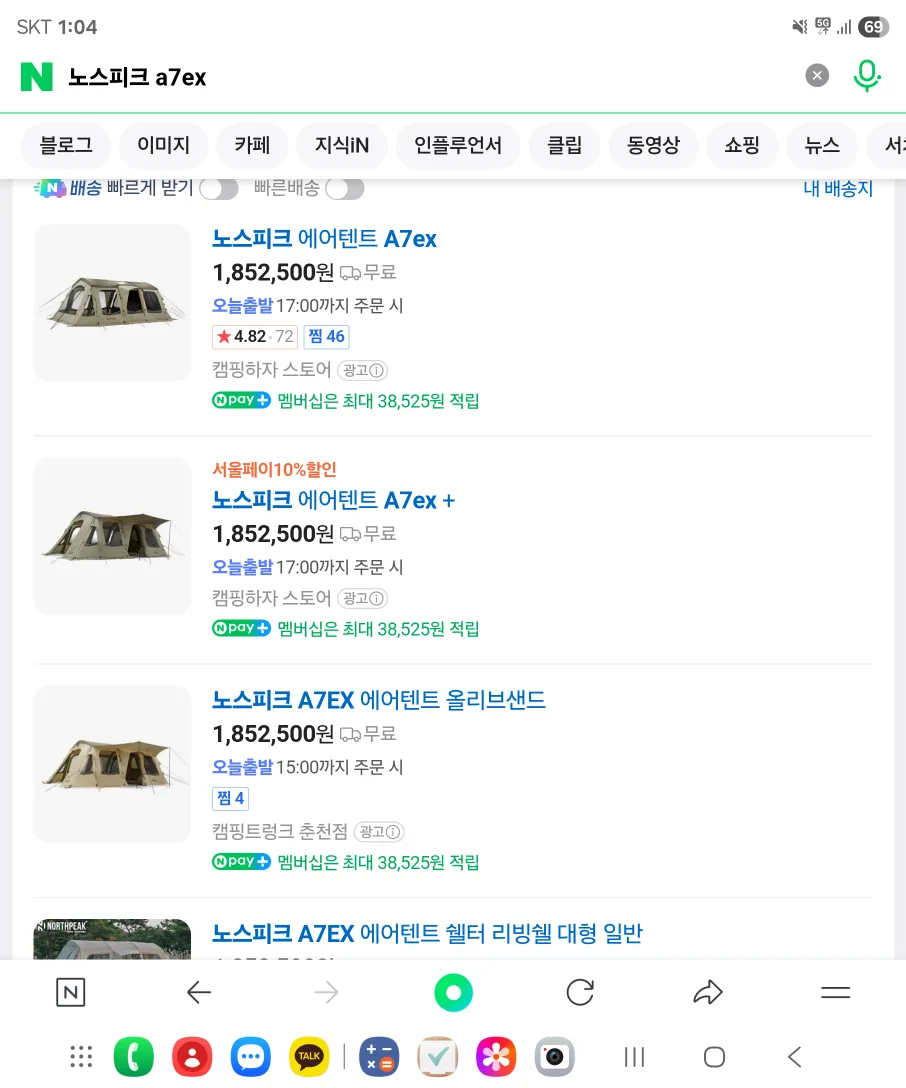Viewport: 906px width, 1088px height.
Task: Tap the green circle button in the bottom bar
Action: coord(453,993)
